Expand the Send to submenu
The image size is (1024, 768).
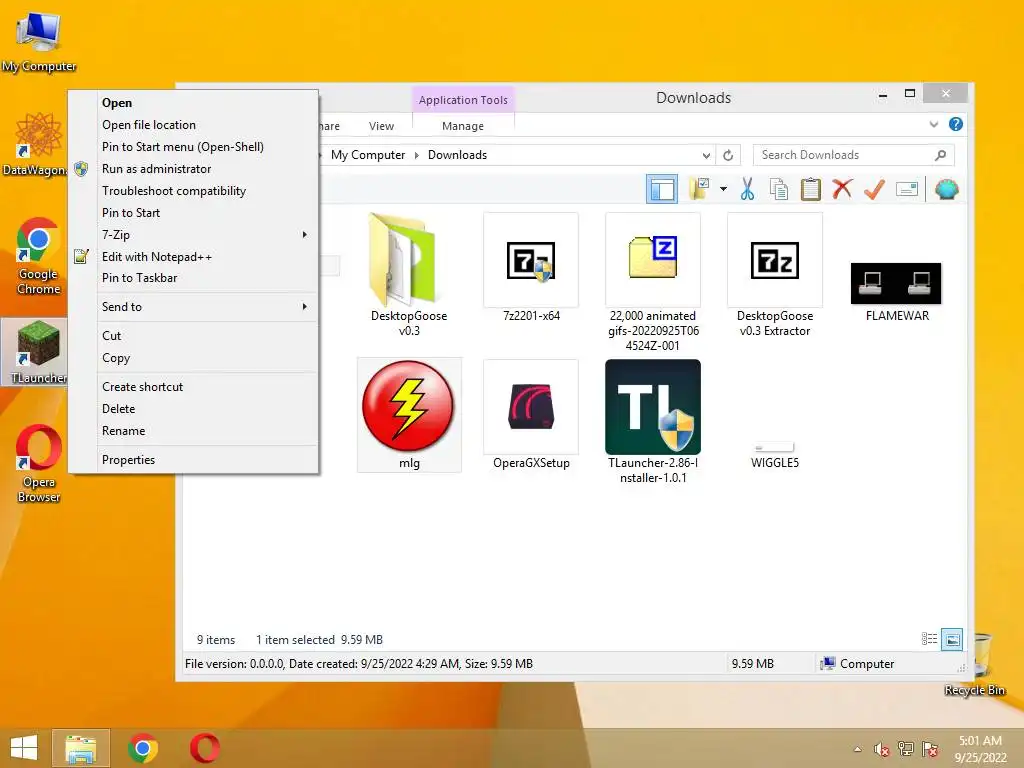tap(194, 307)
